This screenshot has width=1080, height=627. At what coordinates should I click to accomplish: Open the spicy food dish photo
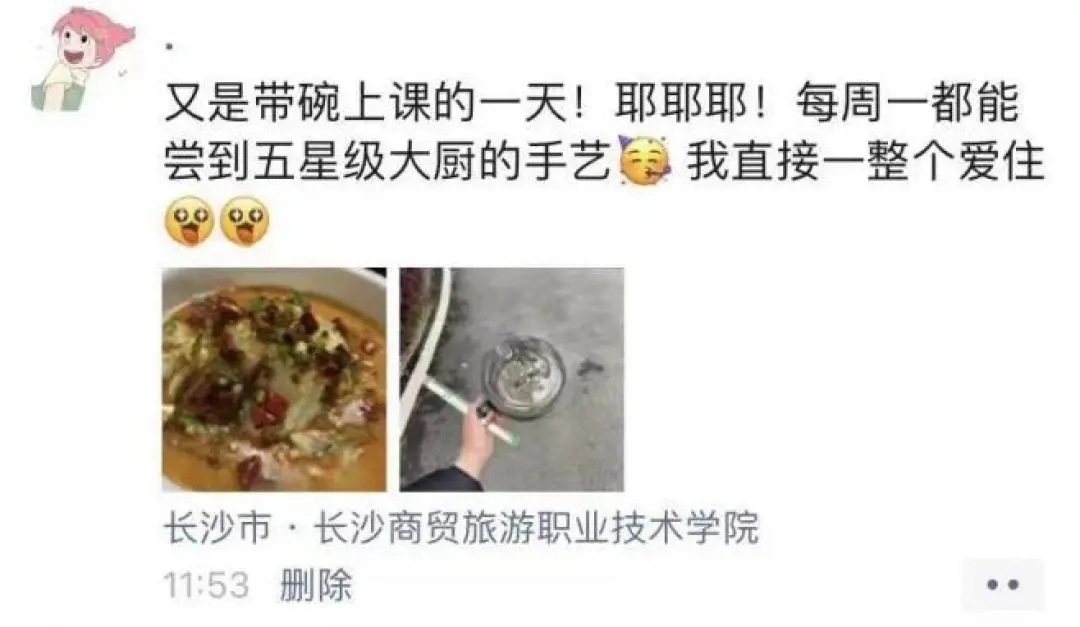pos(274,380)
